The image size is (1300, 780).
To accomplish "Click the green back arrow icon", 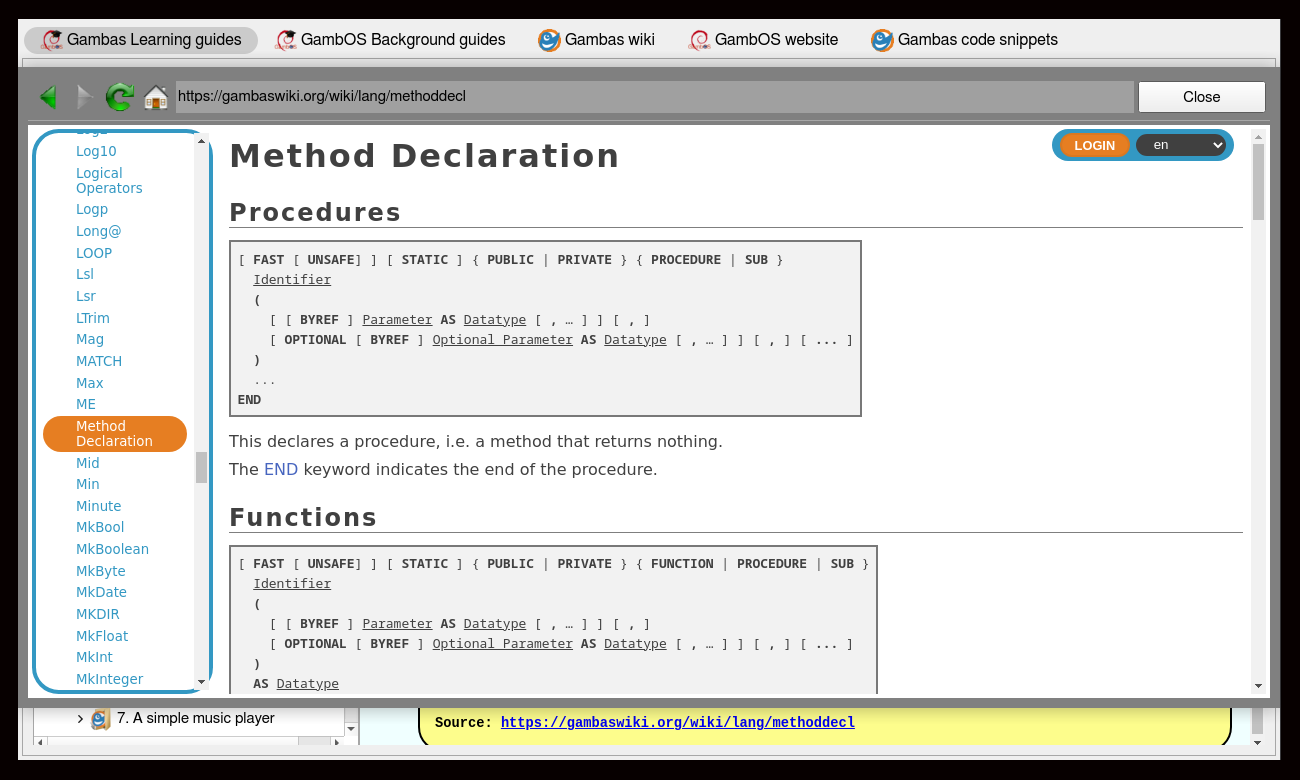I will pyautogui.click(x=47, y=97).
